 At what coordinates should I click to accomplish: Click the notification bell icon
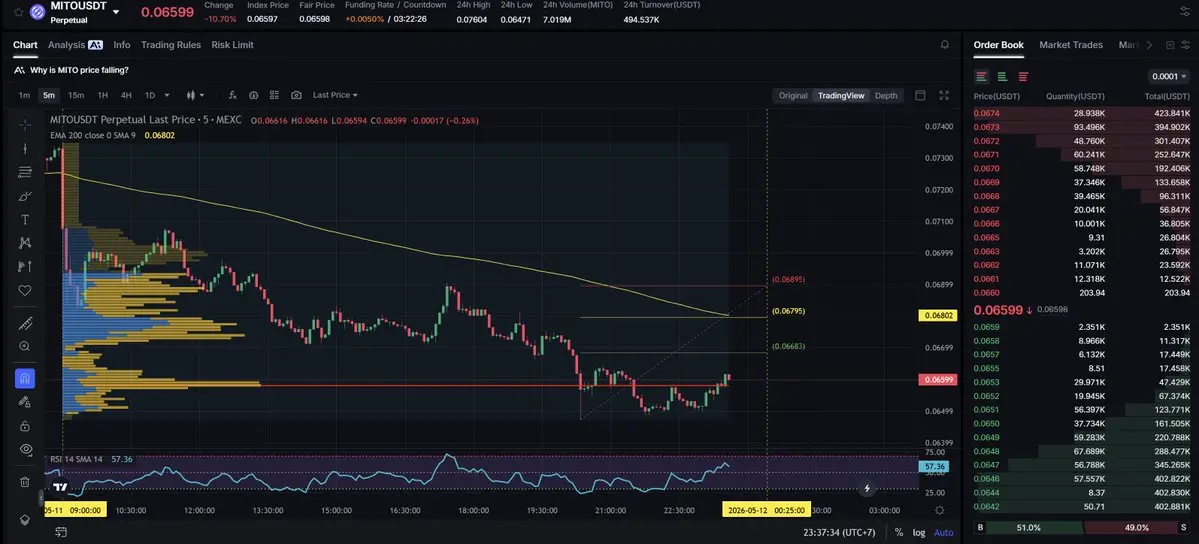tap(944, 45)
